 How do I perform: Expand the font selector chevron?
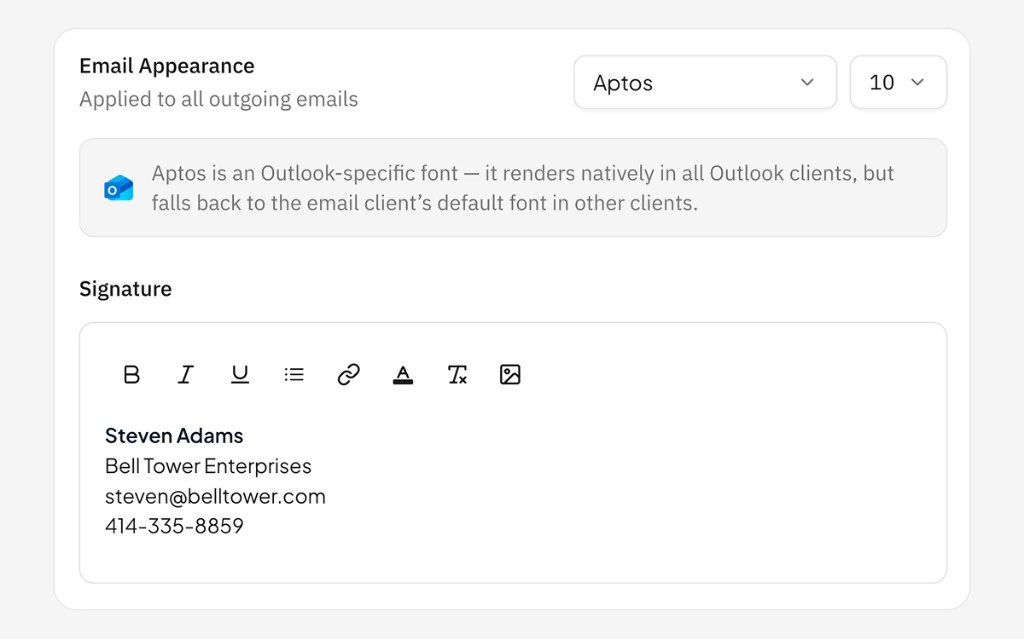point(806,83)
